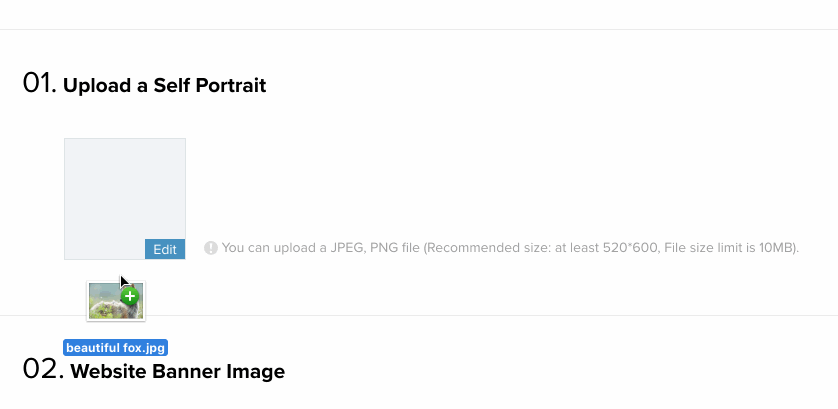
Task: Select the empty self portrait placeholder
Action: (125, 199)
